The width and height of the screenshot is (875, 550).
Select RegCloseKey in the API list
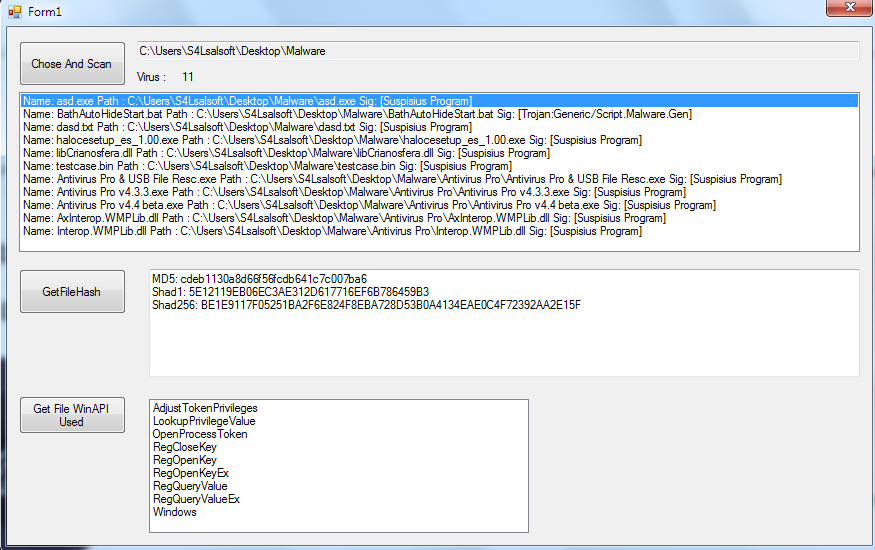click(339, 447)
